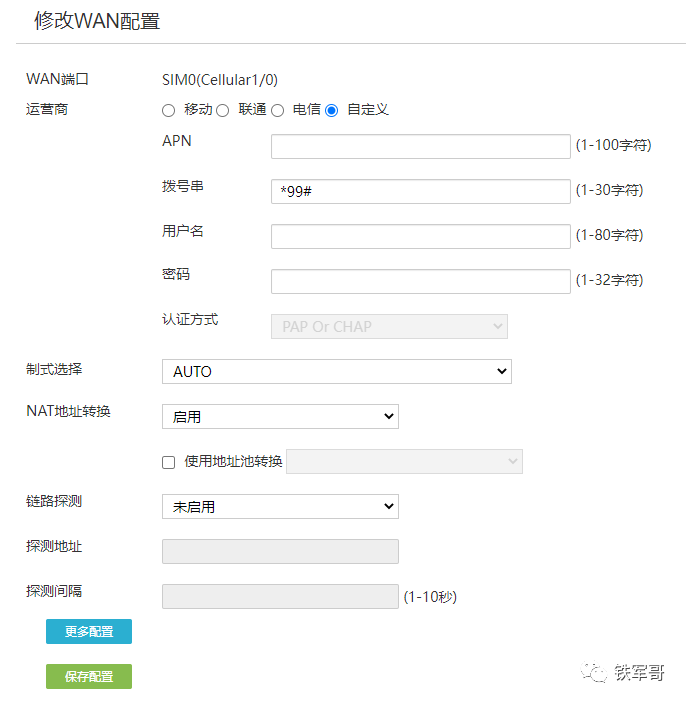Select the 移动 carrier radio button
Image resolution: width=686 pixels, height=702 pixels.
point(168,110)
